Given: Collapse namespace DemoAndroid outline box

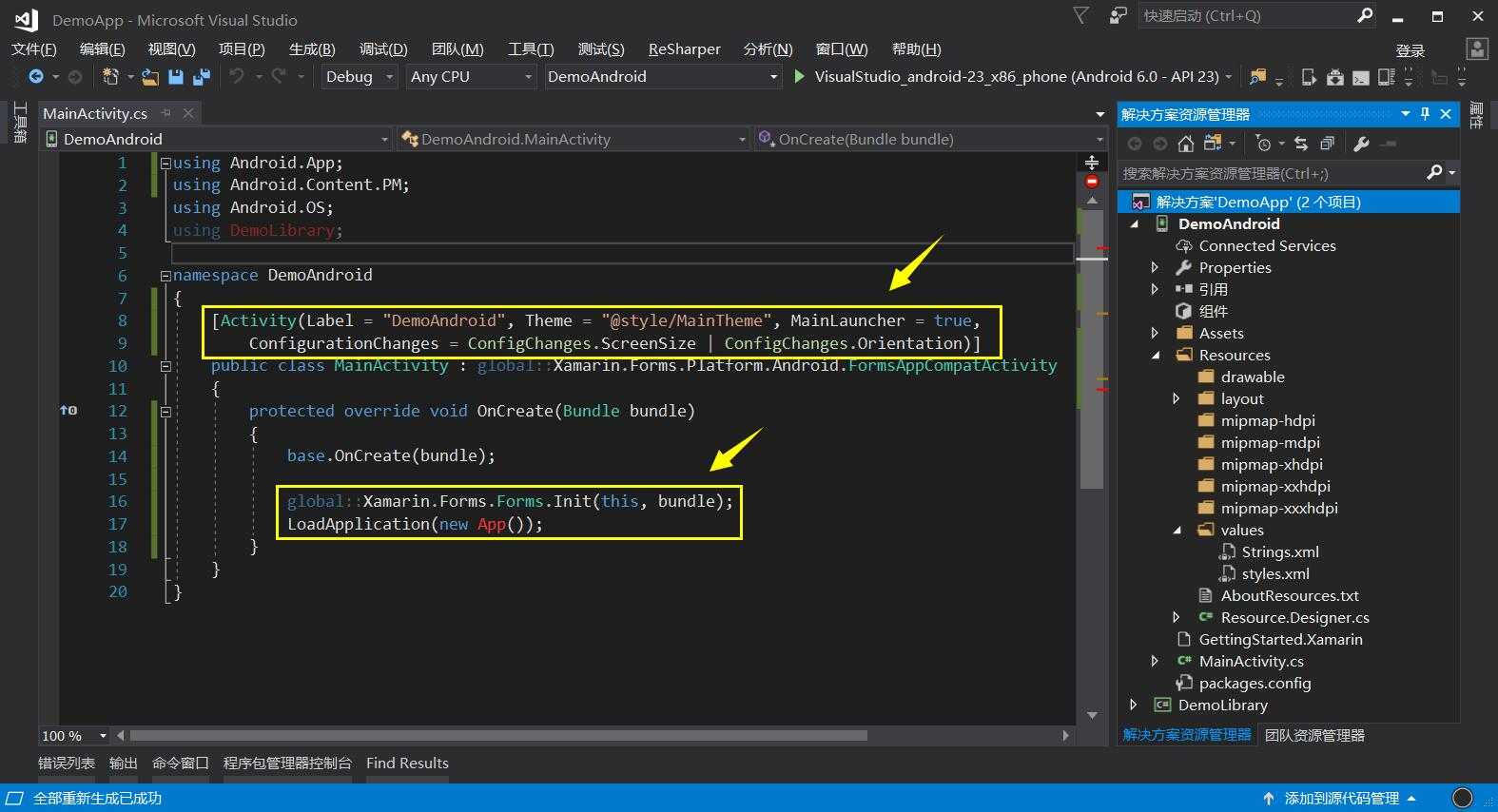Looking at the screenshot, I should click(x=165, y=276).
